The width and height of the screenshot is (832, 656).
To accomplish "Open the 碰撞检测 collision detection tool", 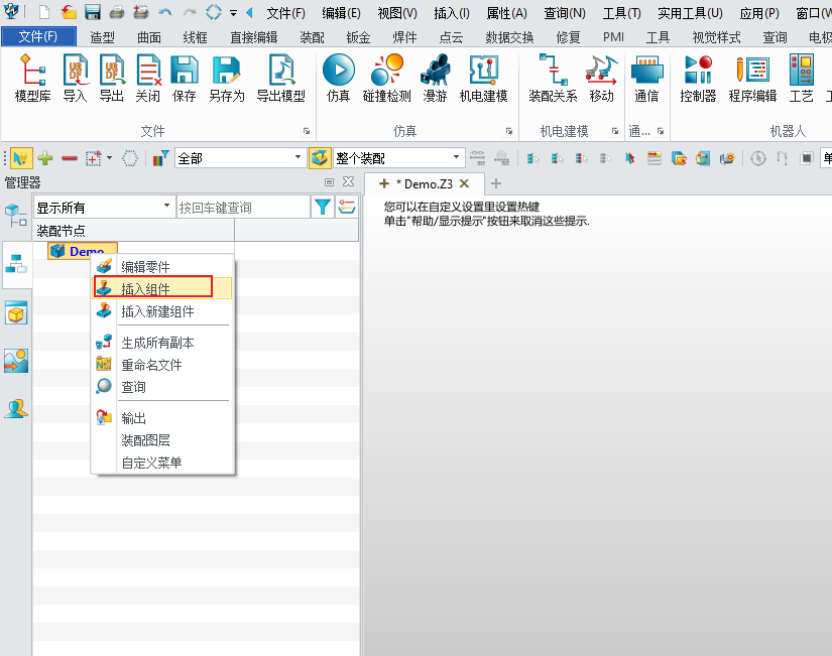I will click(x=386, y=71).
